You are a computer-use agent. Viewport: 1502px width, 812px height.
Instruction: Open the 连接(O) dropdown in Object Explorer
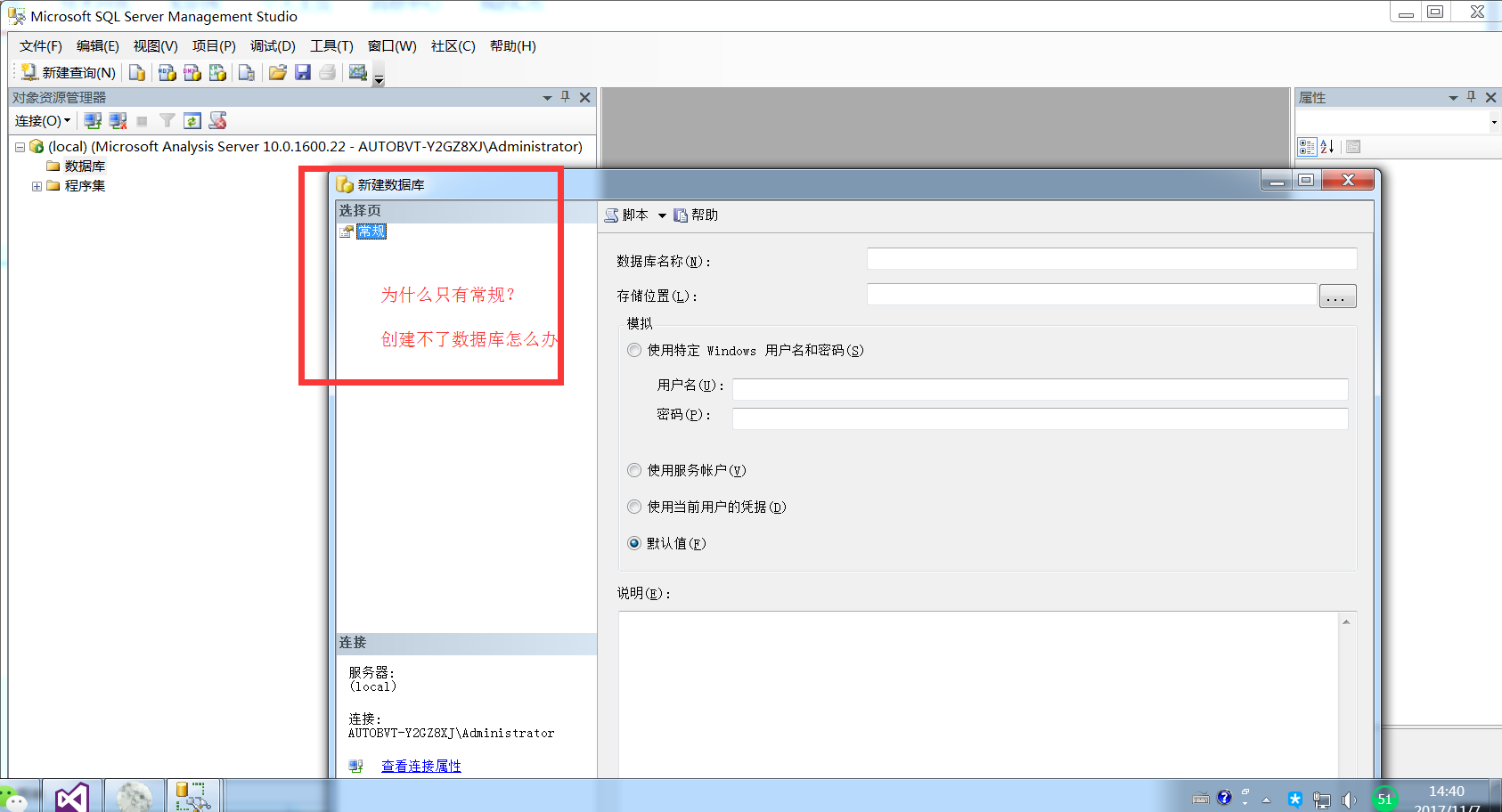click(x=43, y=121)
